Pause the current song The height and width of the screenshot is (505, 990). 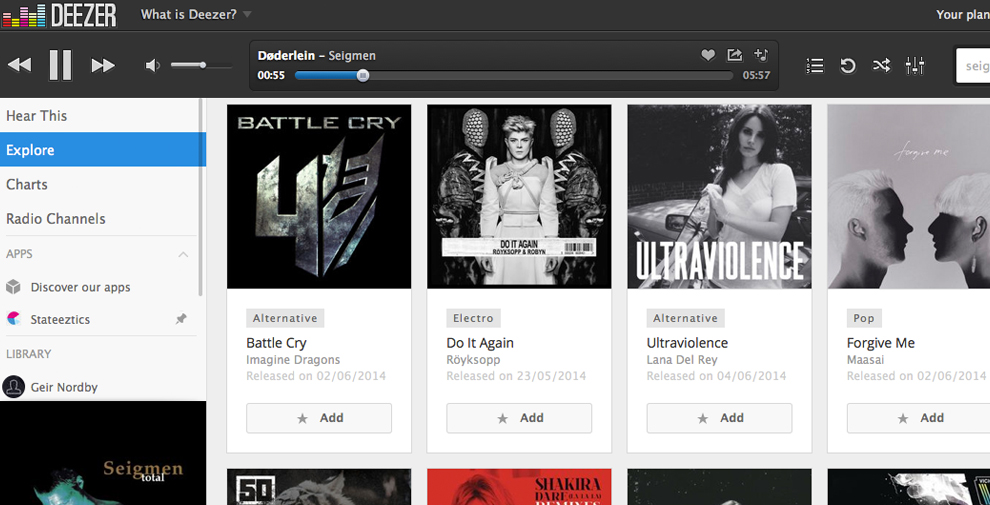pyautogui.click(x=61, y=64)
